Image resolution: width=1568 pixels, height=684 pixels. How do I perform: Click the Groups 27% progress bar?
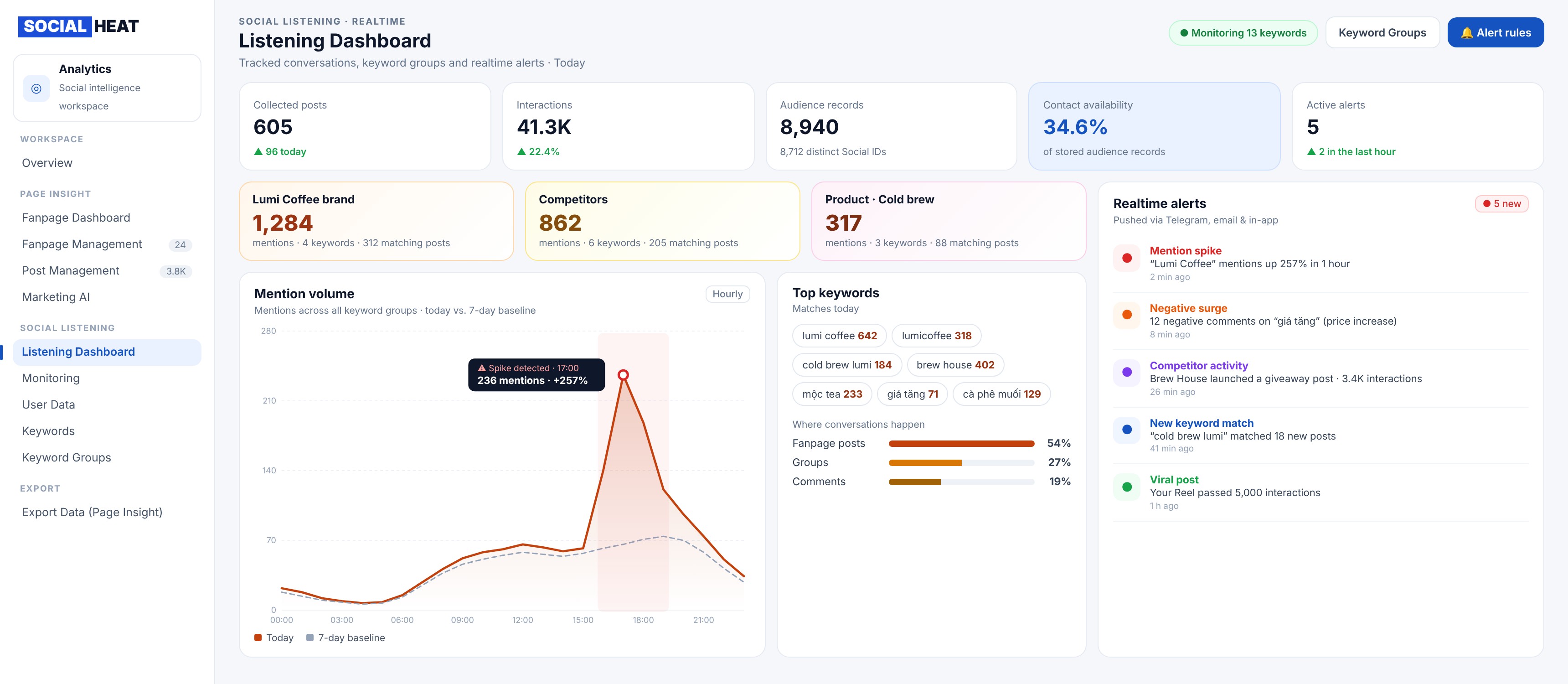pyautogui.click(x=961, y=463)
